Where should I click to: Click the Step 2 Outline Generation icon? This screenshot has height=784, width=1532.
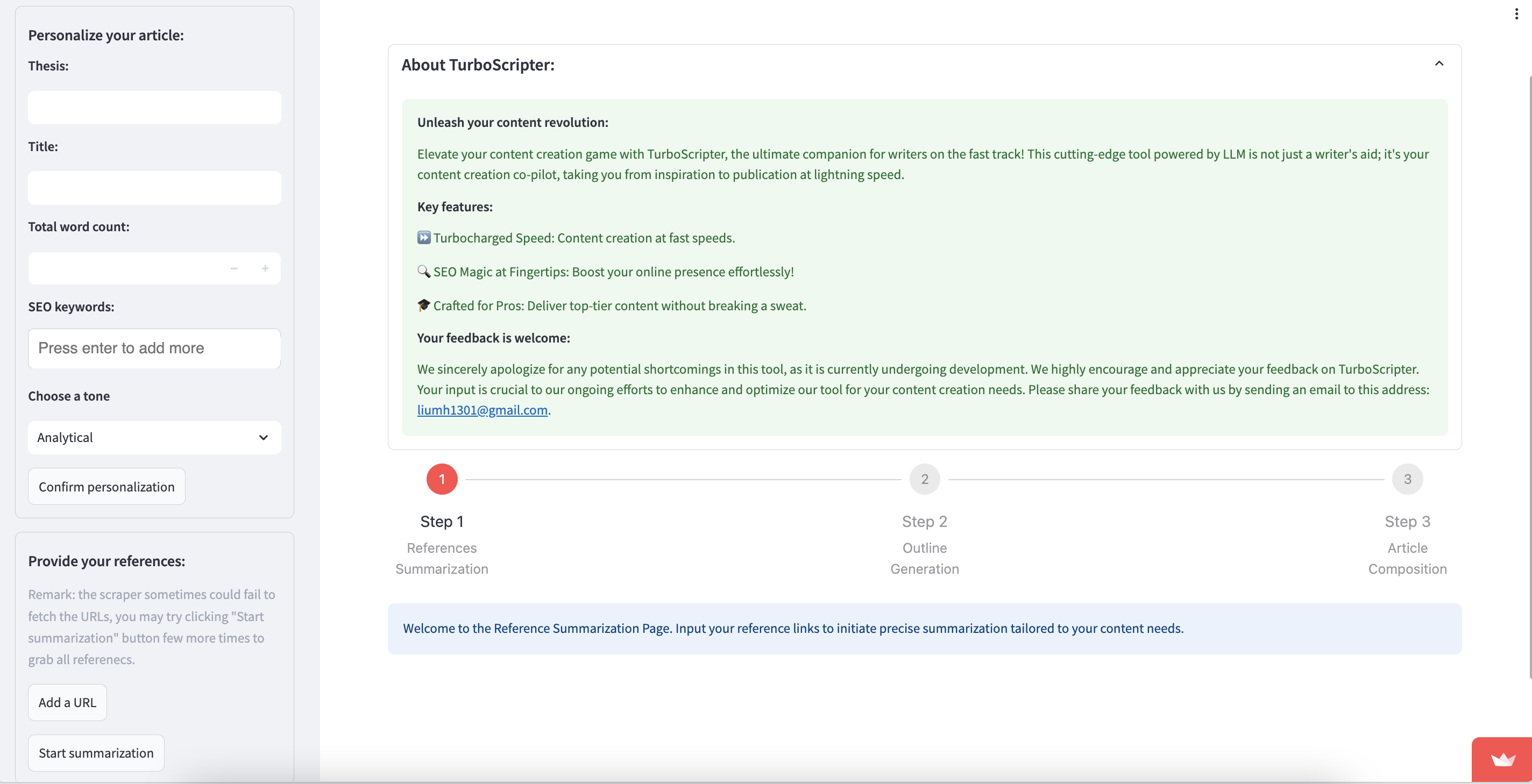pyautogui.click(x=924, y=478)
